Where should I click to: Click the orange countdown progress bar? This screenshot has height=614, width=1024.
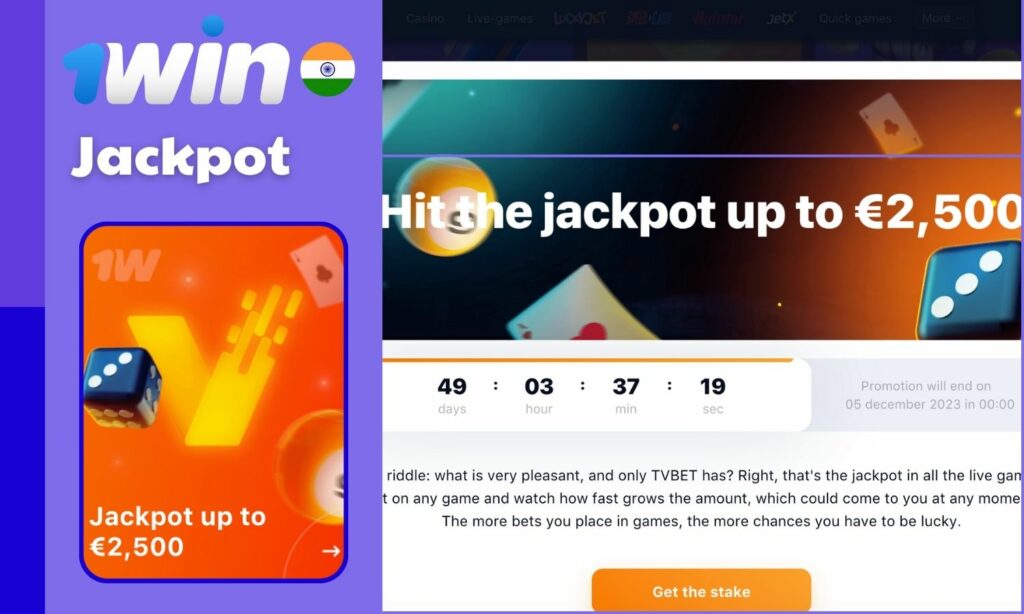588,360
